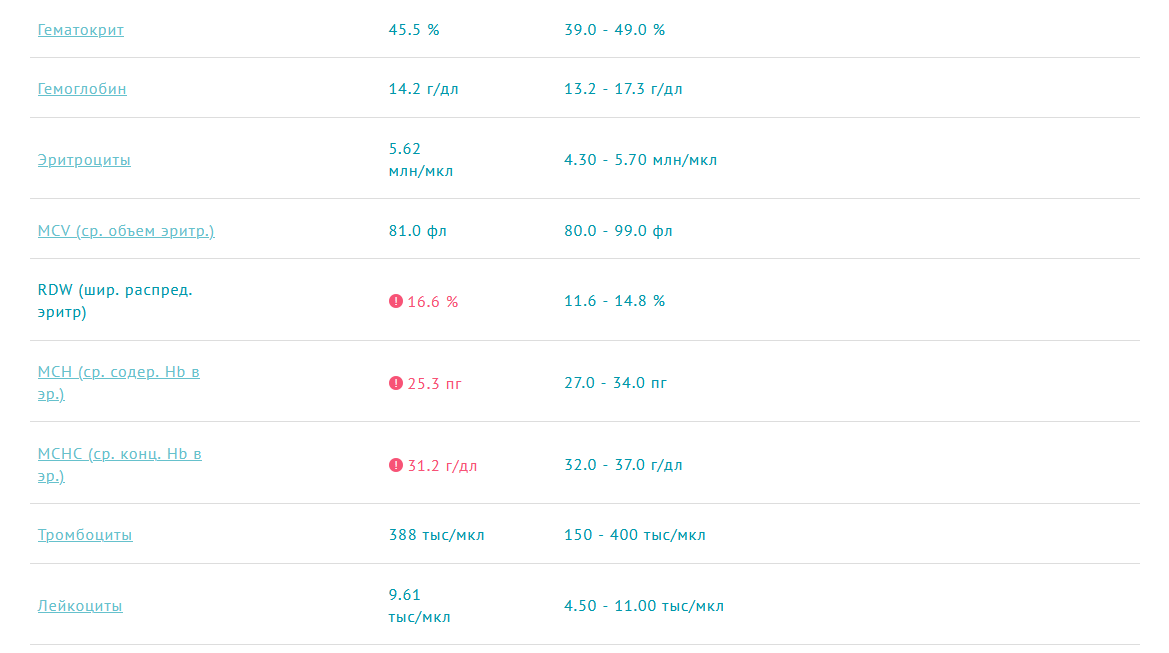Click the alert icon next to 25.3 пг
Image resolution: width=1169 pixels, height=653 pixels.
pos(395,383)
